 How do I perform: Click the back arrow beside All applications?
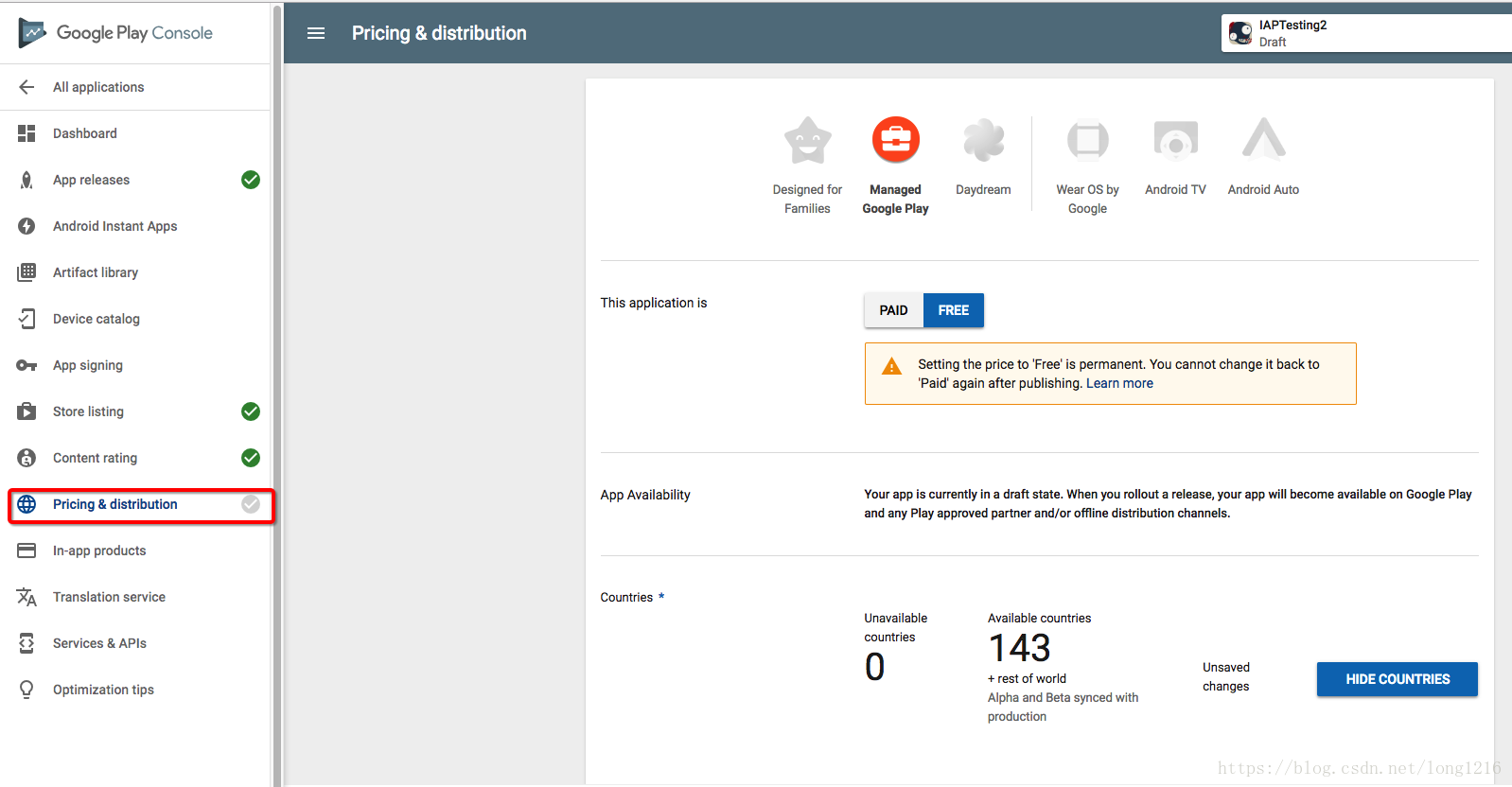pyautogui.click(x=26, y=87)
